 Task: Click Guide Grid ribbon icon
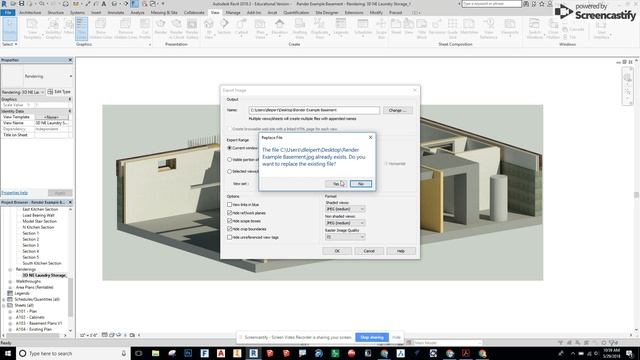click(x=453, y=29)
